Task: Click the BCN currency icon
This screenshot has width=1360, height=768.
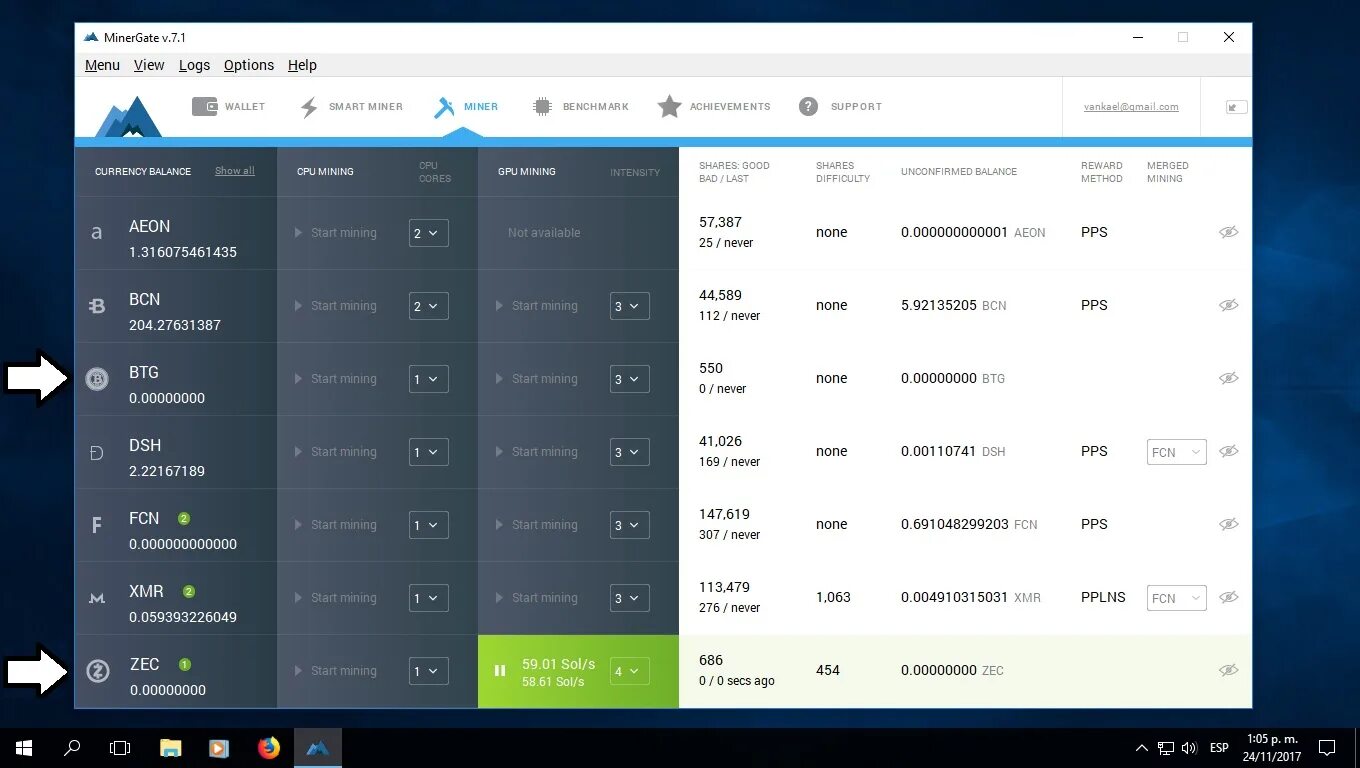Action: tap(97, 306)
